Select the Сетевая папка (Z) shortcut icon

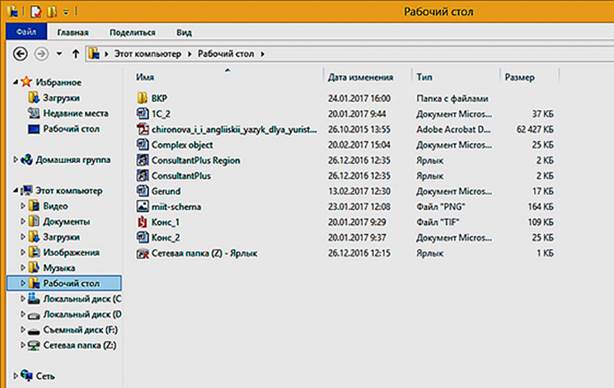[x=142, y=253]
